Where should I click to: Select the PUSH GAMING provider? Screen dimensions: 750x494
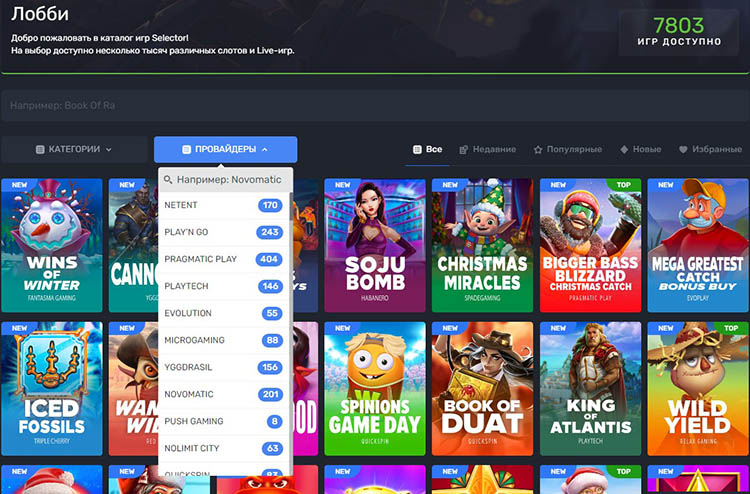click(223, 421)
